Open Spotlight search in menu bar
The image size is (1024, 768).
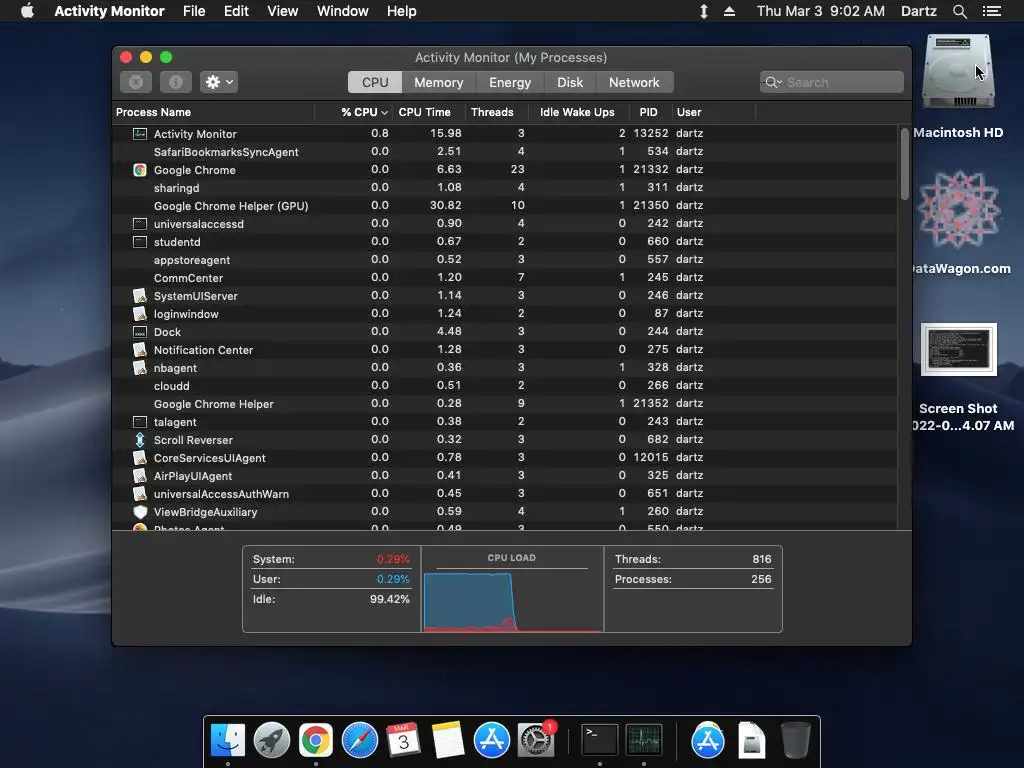959,11
